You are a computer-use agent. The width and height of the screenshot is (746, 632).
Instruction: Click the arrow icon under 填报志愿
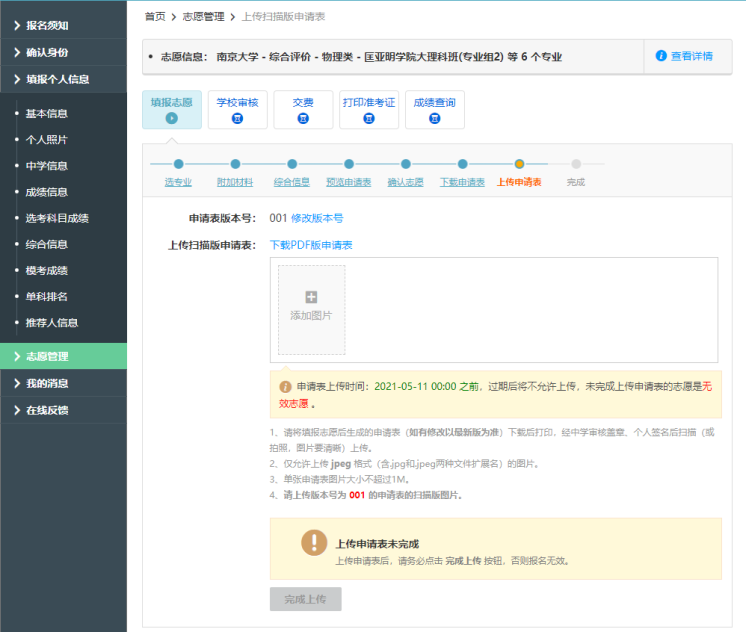pos(172,118)
